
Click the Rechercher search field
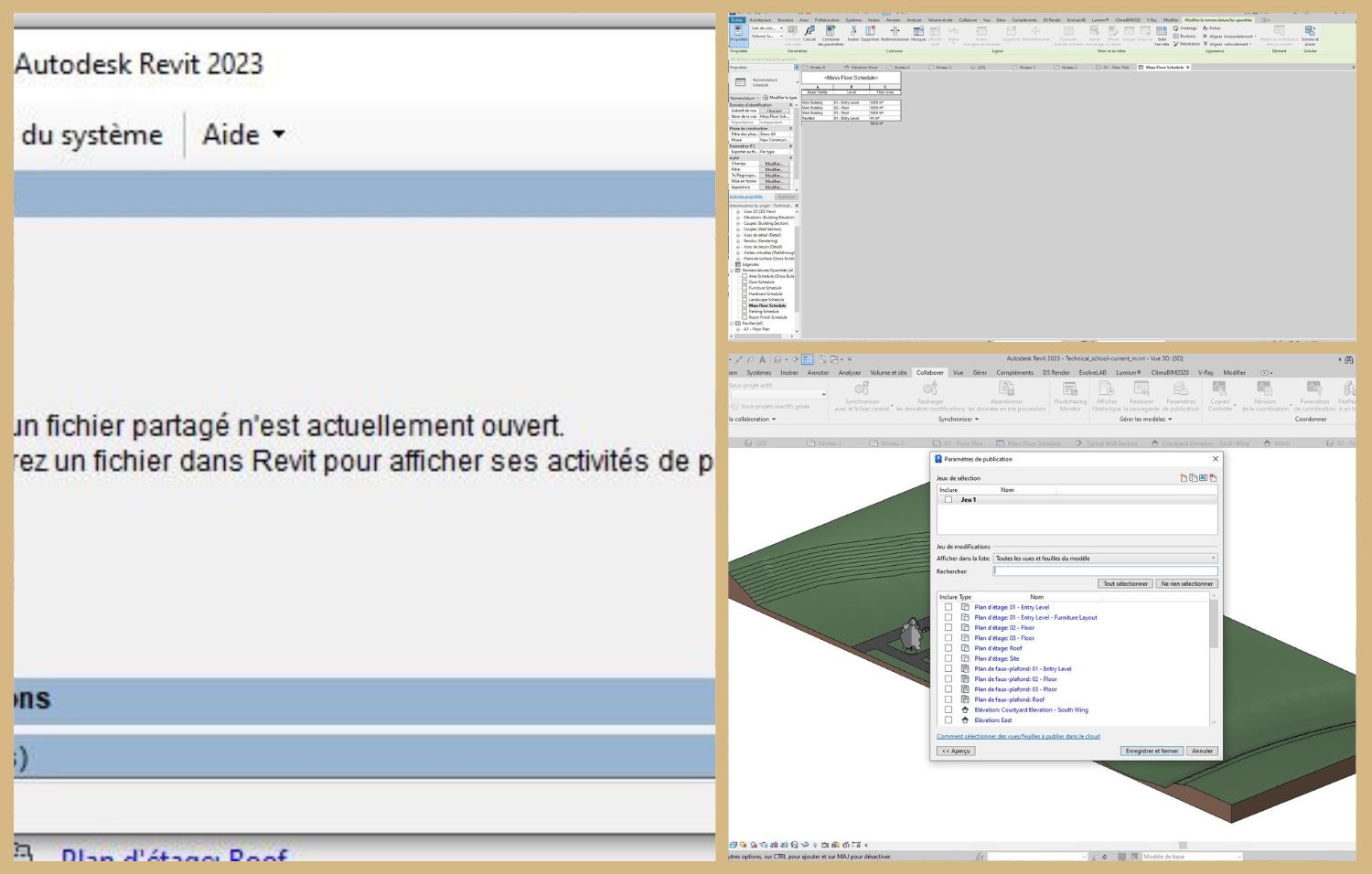click(x=1105, y=571)
